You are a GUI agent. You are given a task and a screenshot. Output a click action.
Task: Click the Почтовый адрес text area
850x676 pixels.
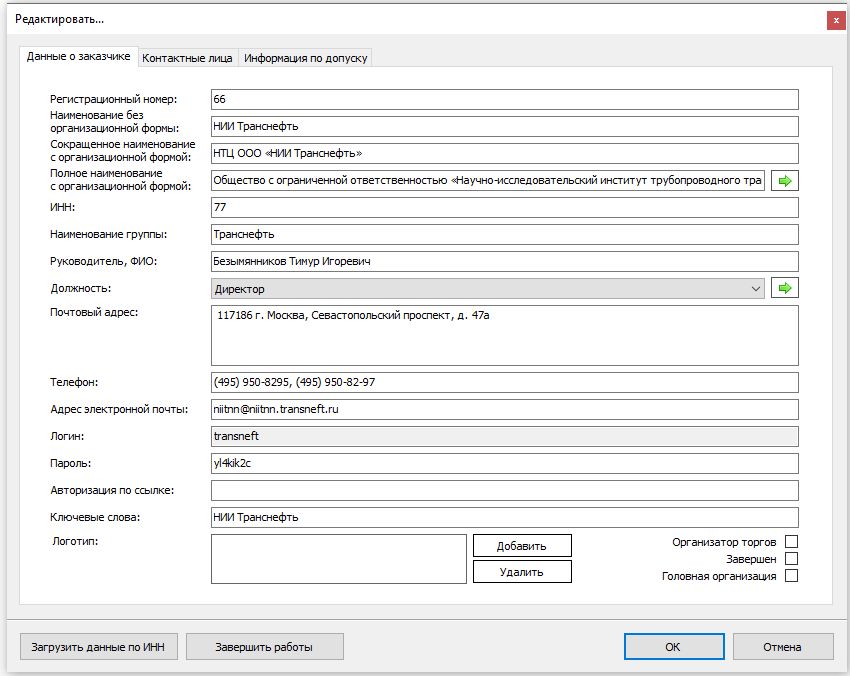tap(505, 336)
